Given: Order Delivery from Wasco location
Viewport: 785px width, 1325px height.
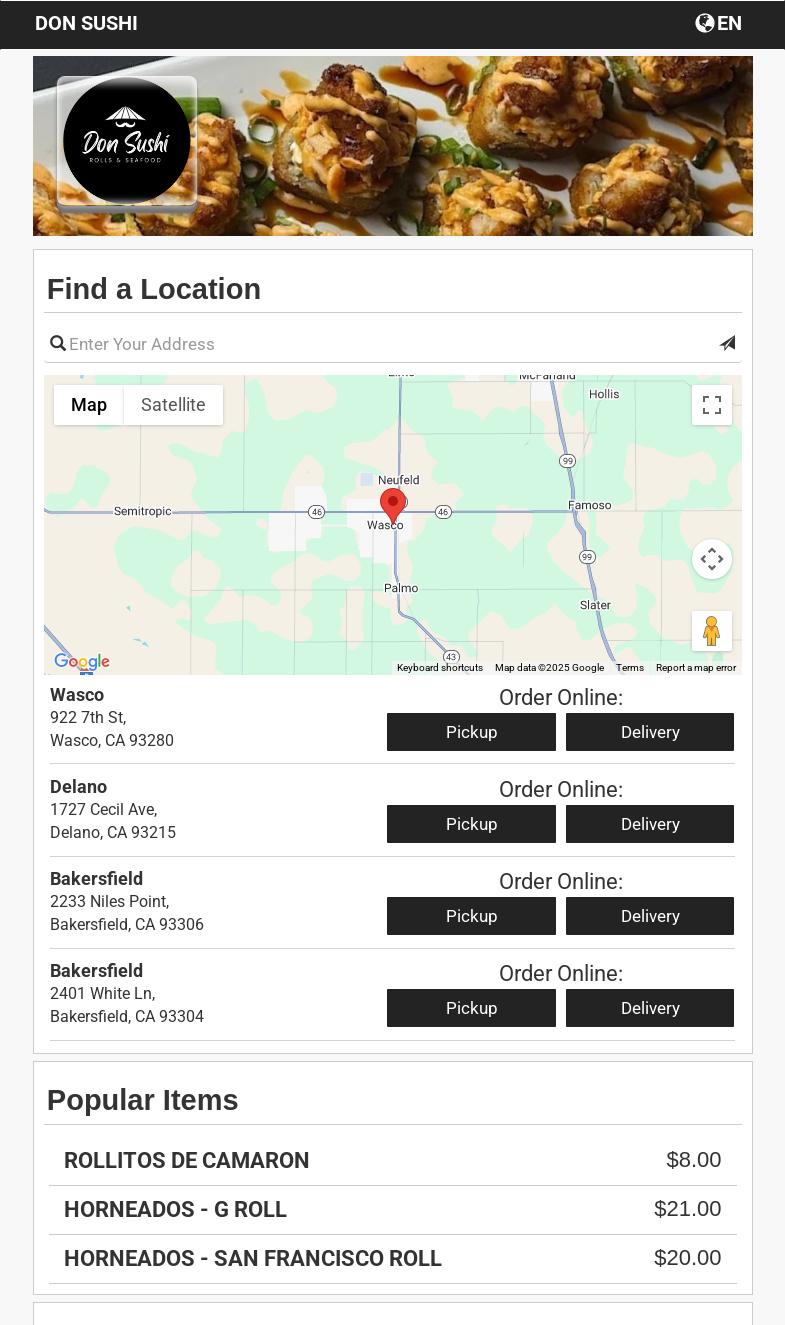Looking at the screenshot, I should point(650,732).
